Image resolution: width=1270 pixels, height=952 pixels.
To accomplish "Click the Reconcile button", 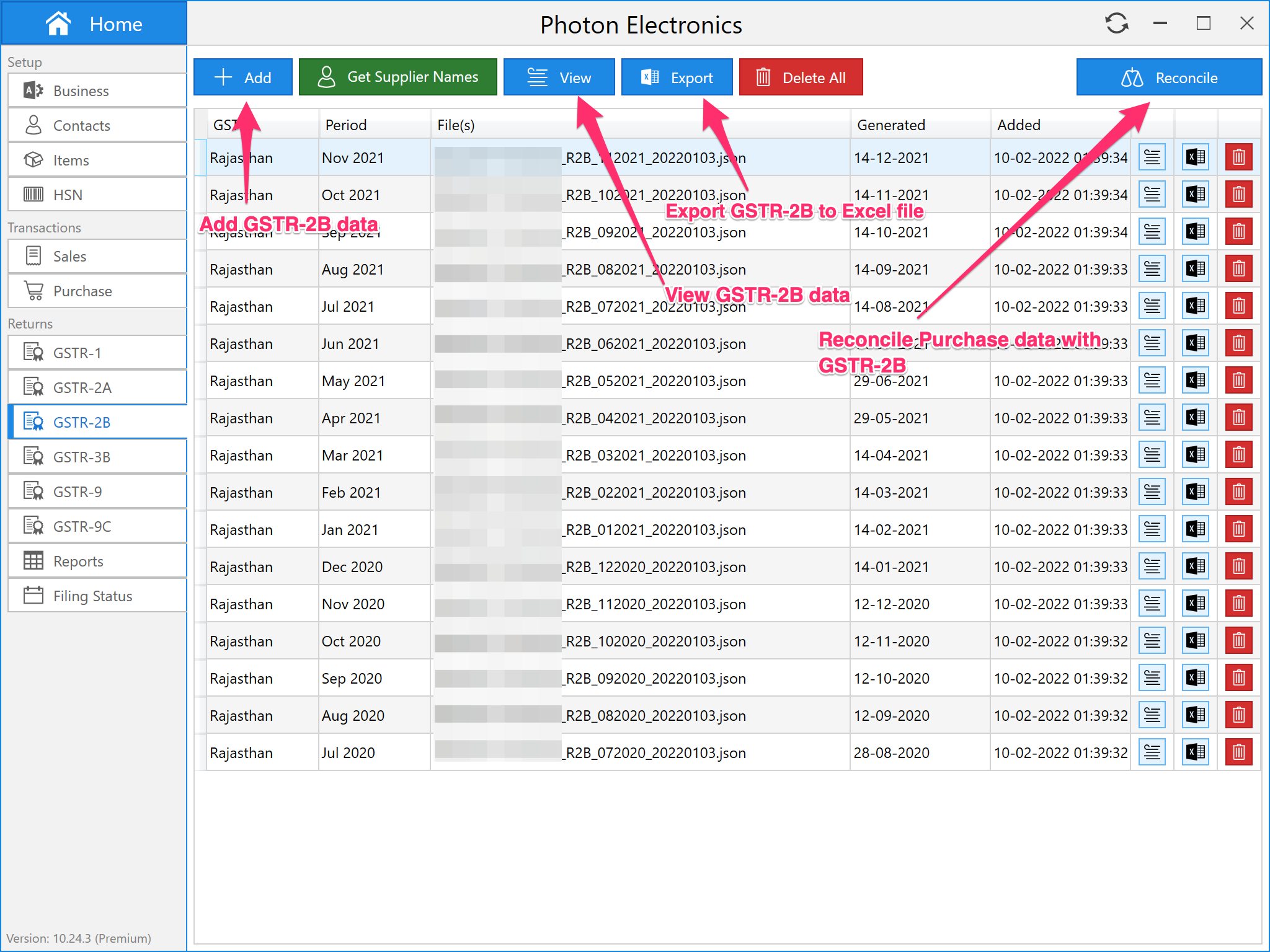I will (1168, 77).
